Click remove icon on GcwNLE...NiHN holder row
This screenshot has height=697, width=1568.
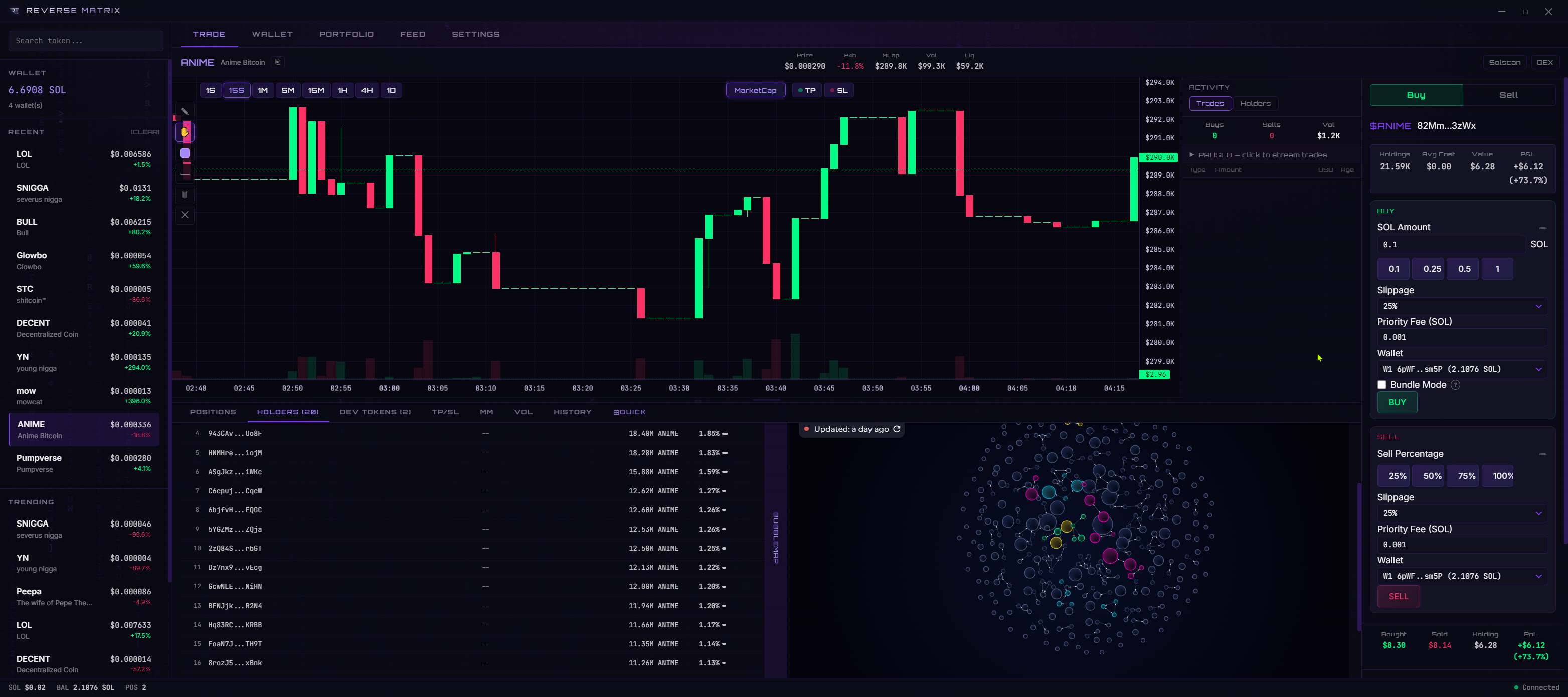[x=724, y=586]
